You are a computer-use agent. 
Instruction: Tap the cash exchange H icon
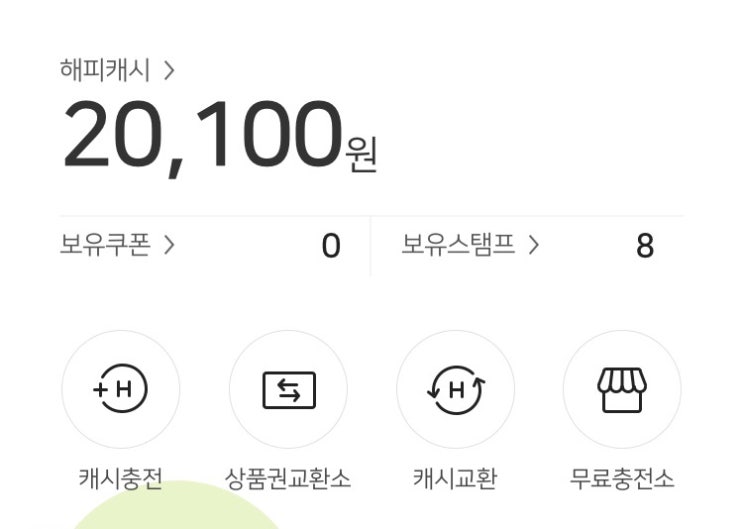click(x=455, y=389)
